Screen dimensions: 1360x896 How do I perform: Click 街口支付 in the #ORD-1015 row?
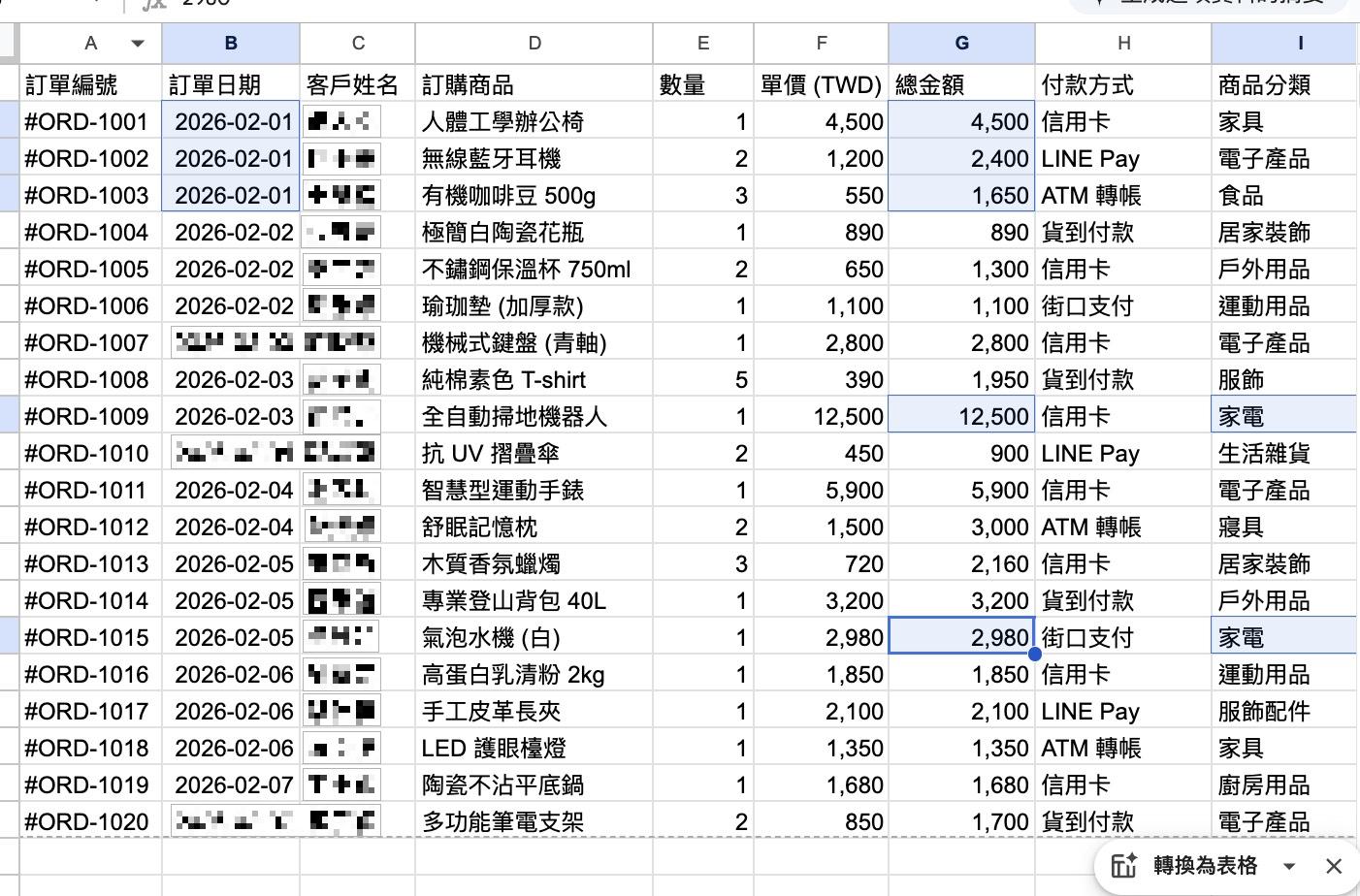pos(1123,637)
